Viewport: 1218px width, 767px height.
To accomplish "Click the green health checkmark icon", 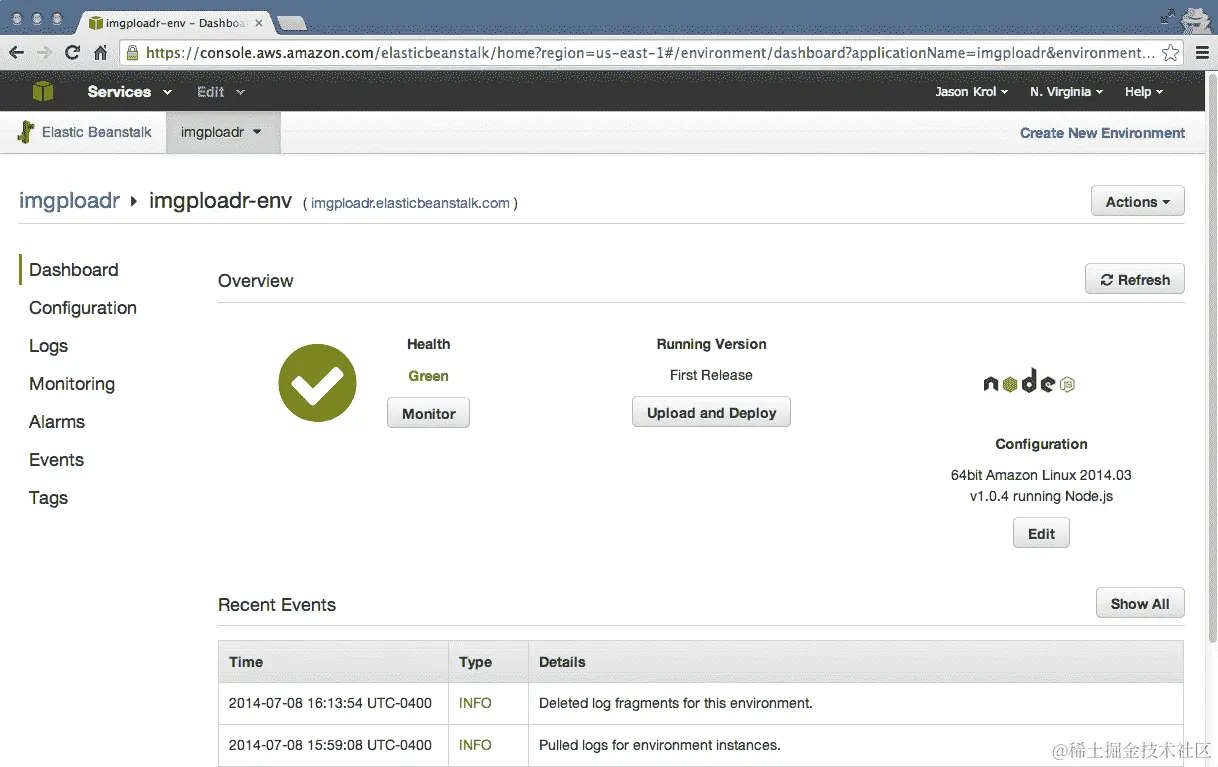I will [x=317, y=383].
